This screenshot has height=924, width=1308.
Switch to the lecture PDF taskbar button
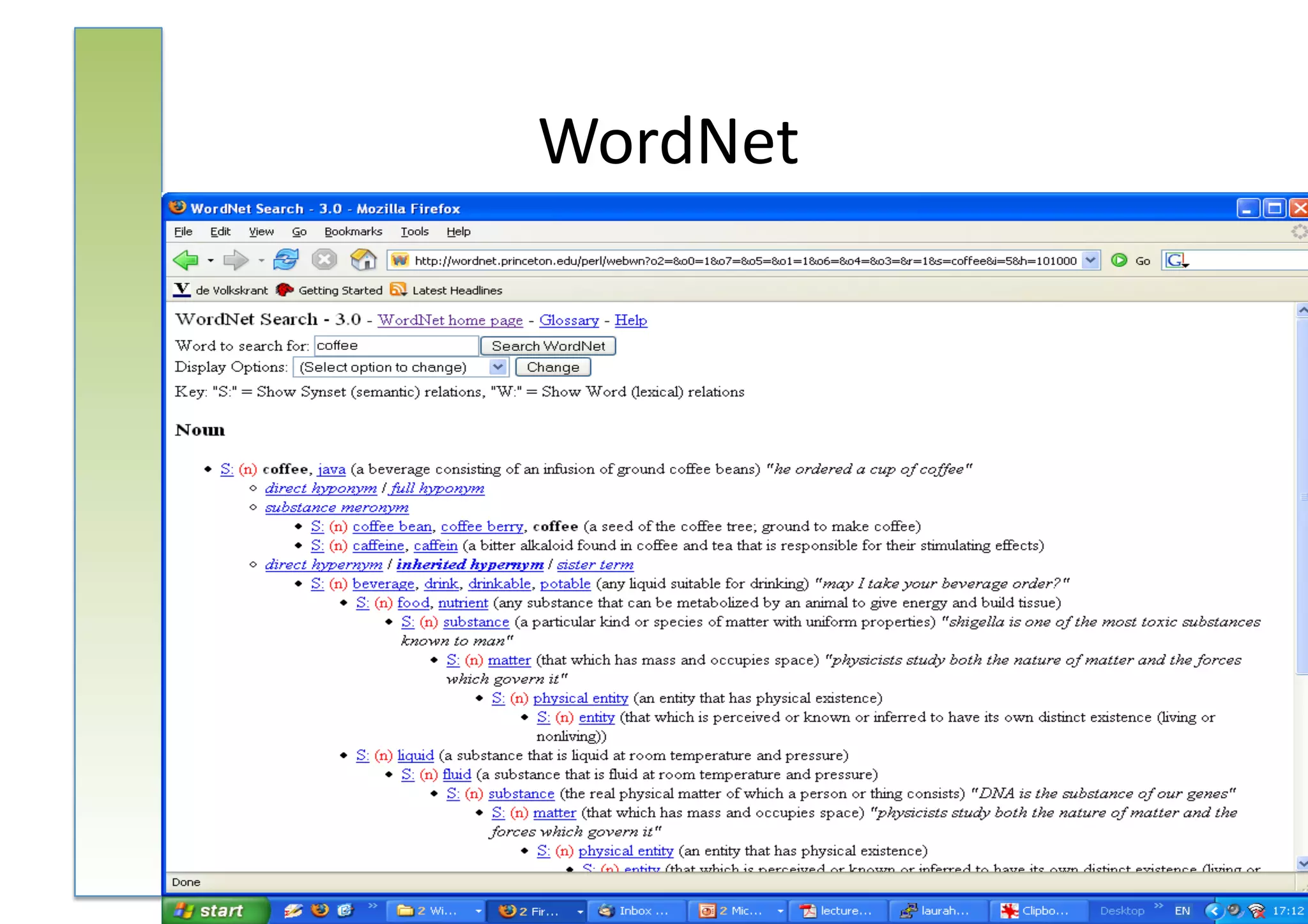839,911
